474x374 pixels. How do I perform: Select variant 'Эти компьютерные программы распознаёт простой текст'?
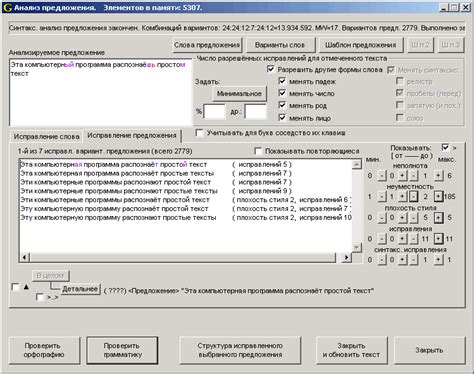point(185,200)
